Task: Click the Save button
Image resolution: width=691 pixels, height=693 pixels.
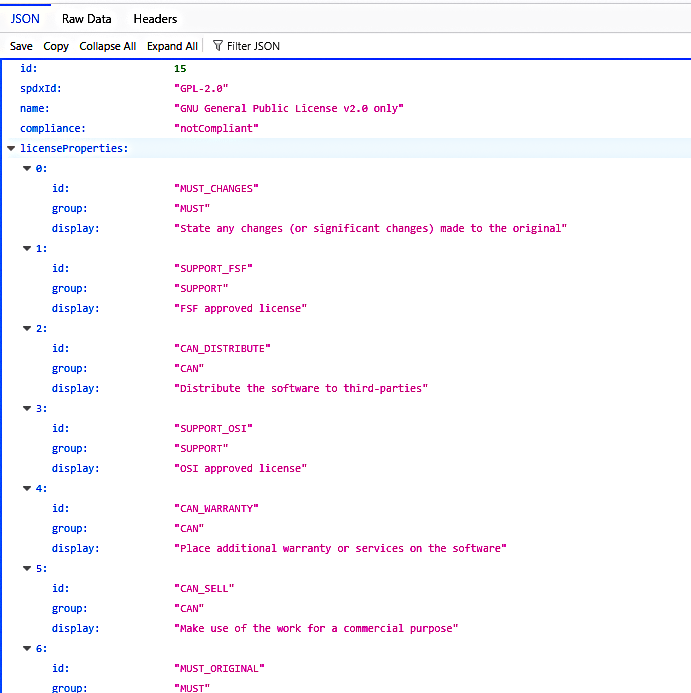Action: pyautogui.click(x=21, y=46)
